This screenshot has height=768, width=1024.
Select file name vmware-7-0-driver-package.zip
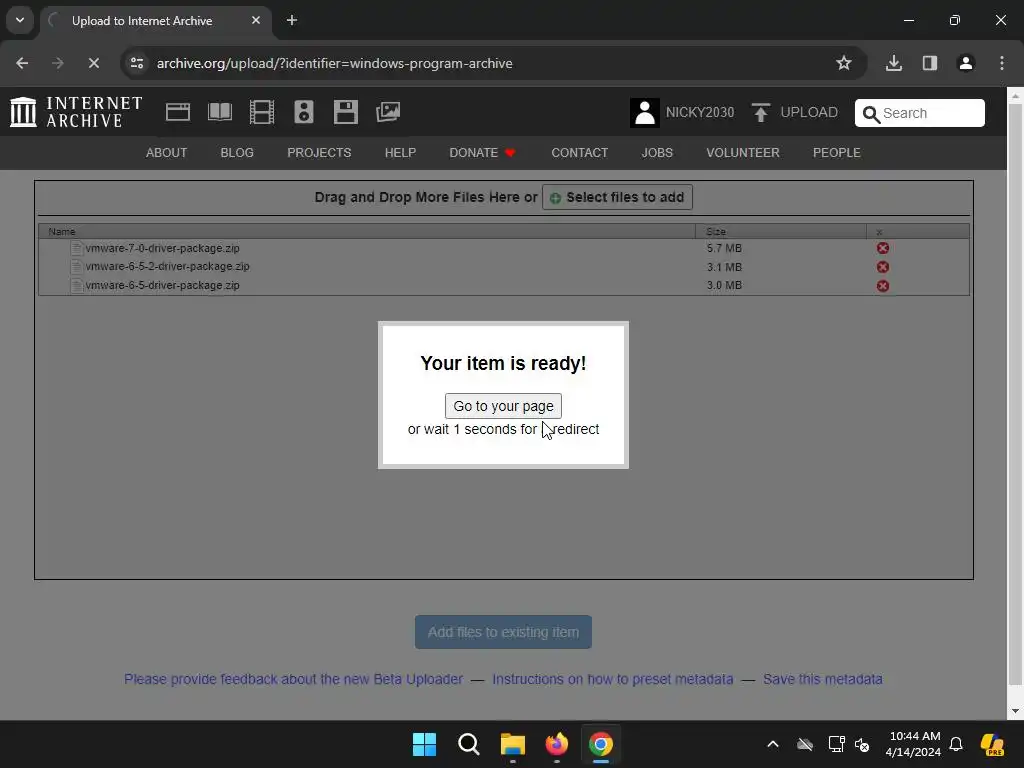click(163, 248)
